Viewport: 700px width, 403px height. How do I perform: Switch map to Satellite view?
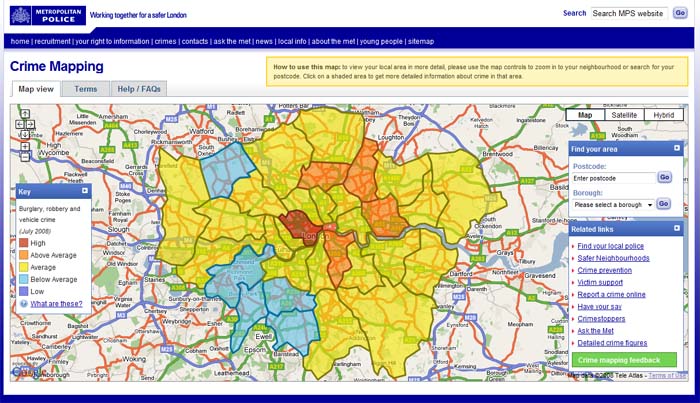coord(624,115)
